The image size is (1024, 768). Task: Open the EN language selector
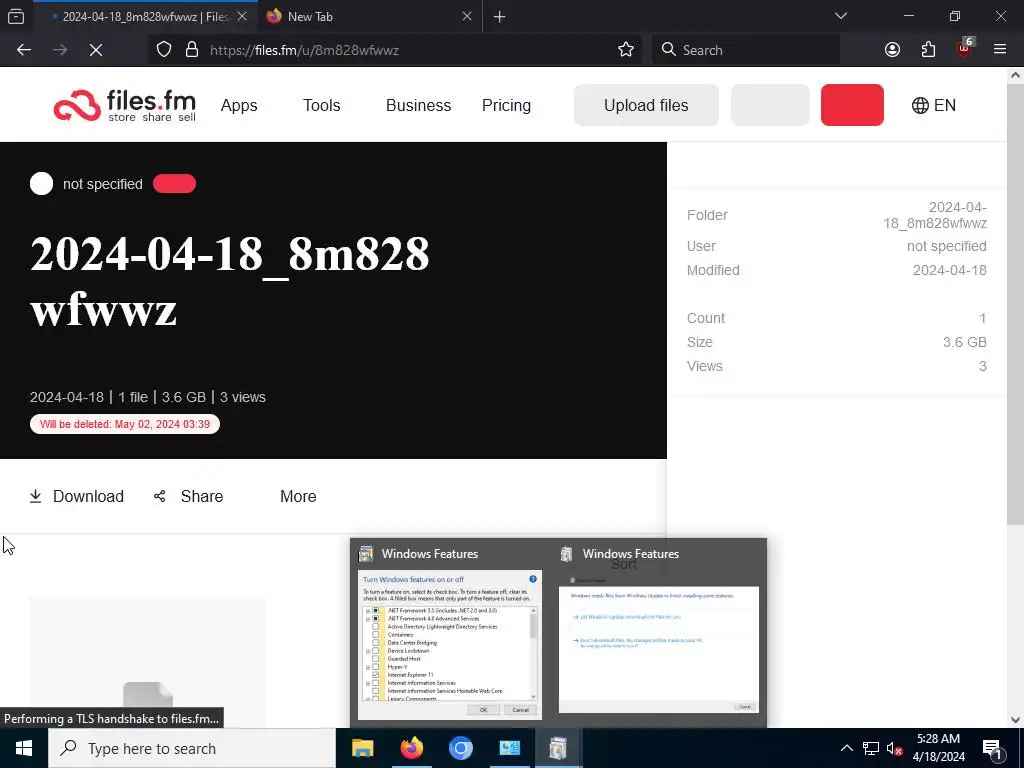coord(934,105)
